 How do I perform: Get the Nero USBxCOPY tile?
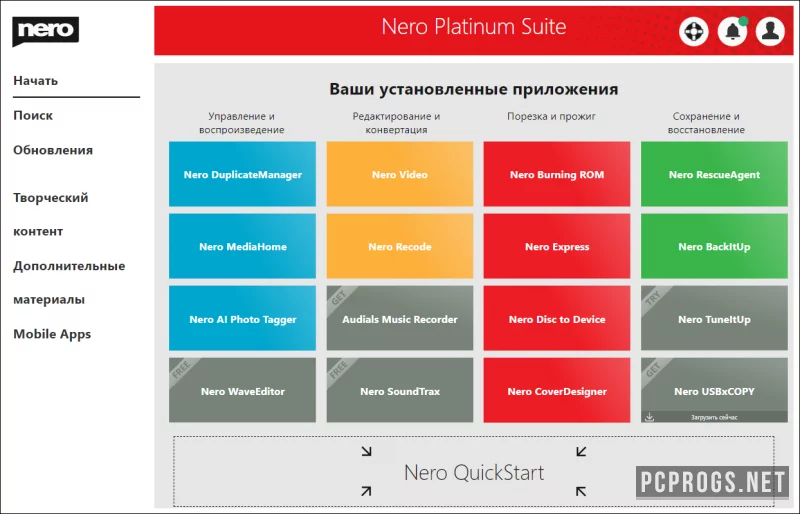click(x=714, y=390)
